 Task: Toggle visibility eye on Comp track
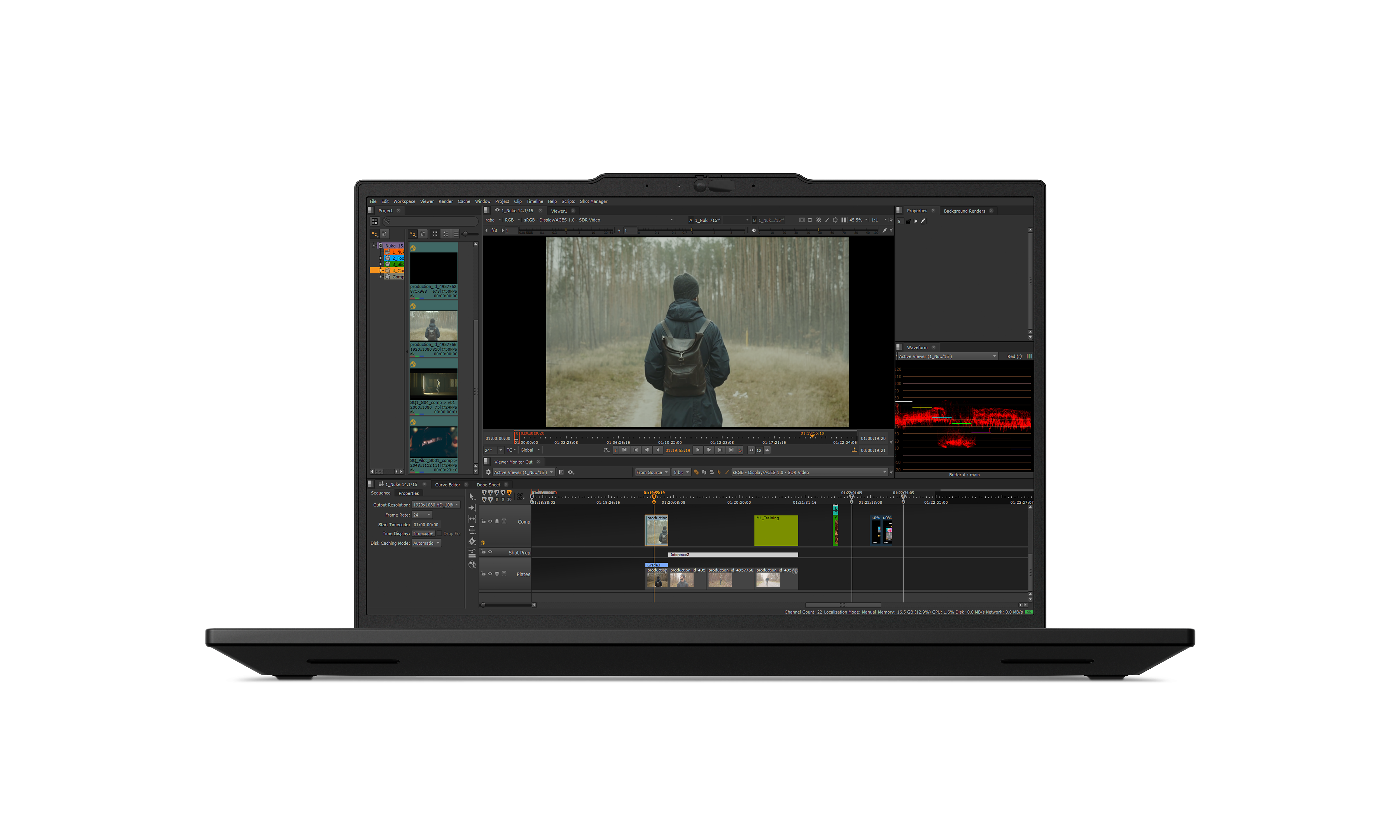coord(490,521)
